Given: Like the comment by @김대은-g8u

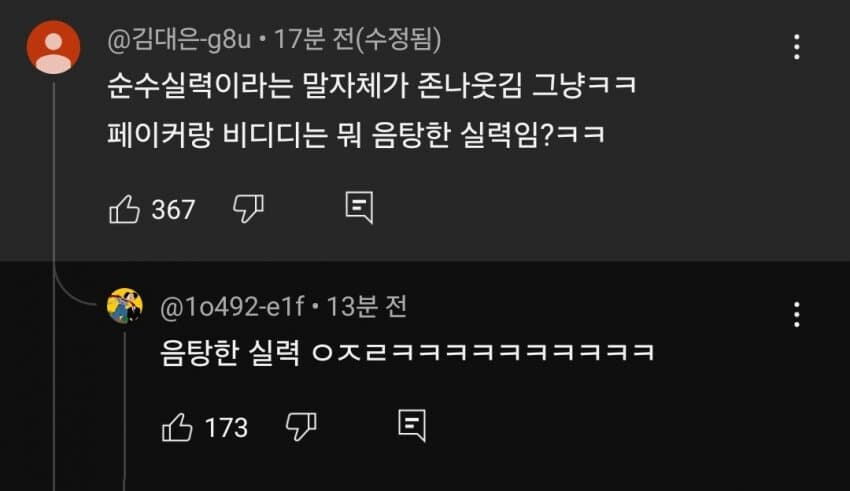Looking at the screenshot, I should point(125,209).
